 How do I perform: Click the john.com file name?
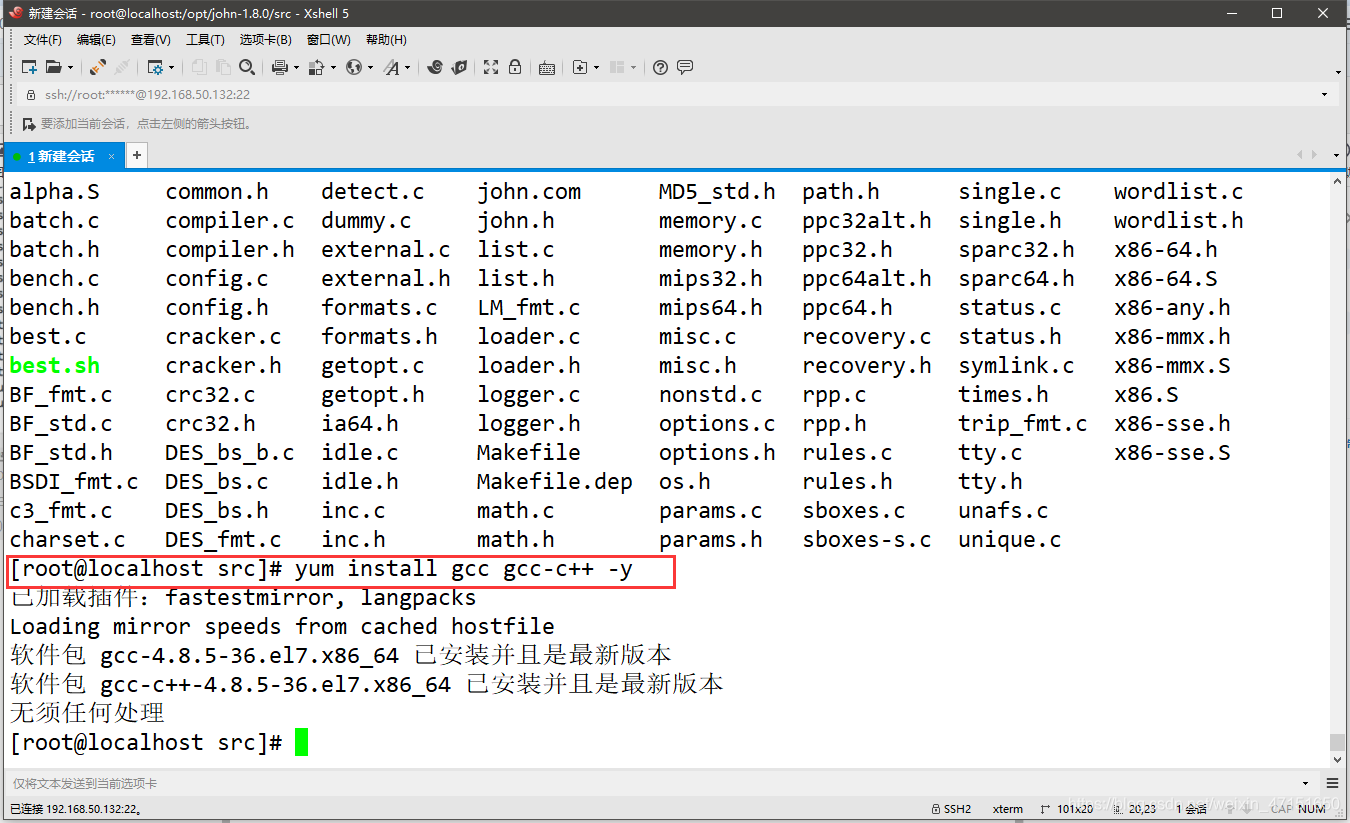coord(529,192)
